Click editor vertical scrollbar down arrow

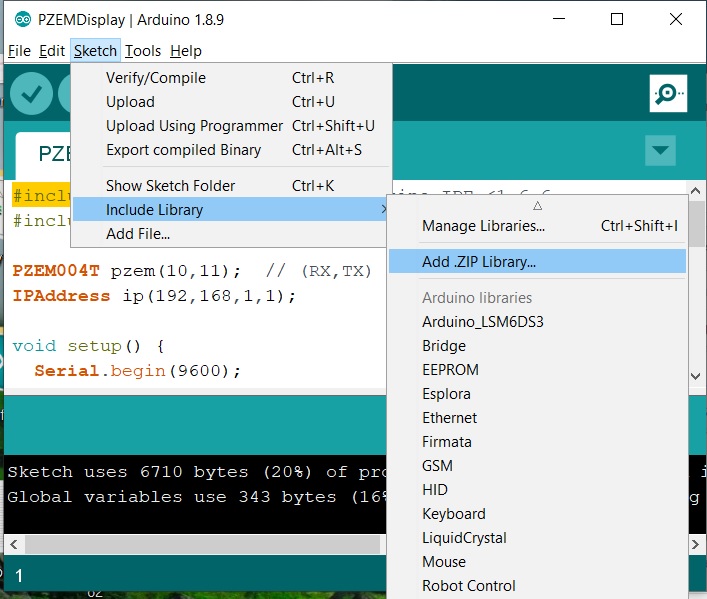pos(696,376)
